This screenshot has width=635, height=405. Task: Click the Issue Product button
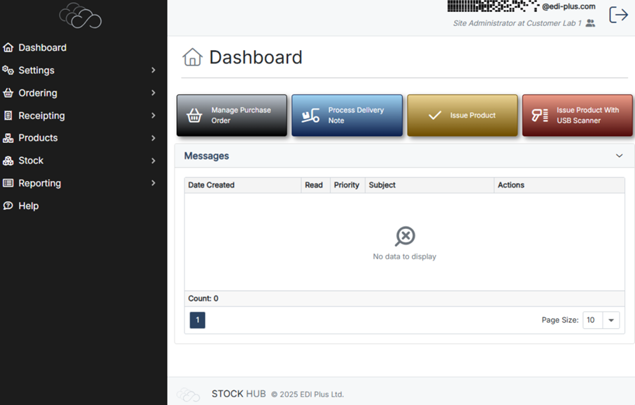(x=462, y=115)
